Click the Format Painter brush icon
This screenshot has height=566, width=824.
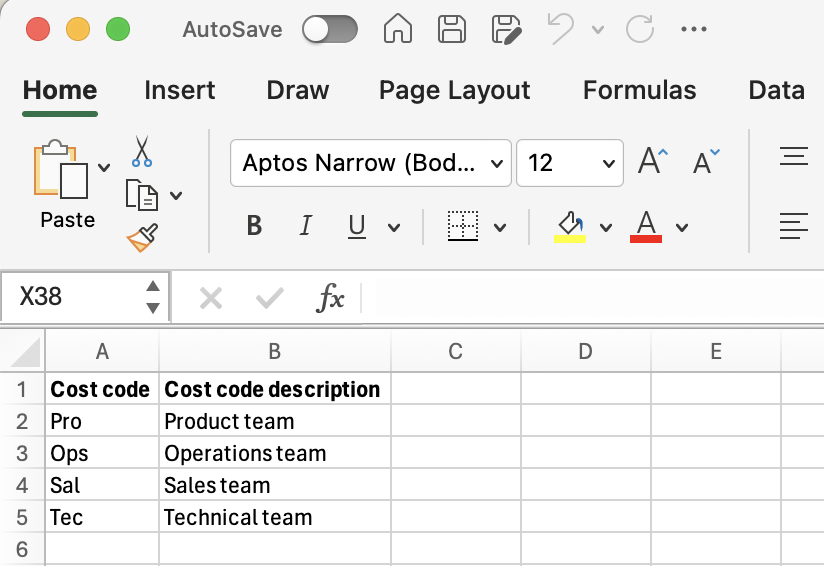pos(141,237)
